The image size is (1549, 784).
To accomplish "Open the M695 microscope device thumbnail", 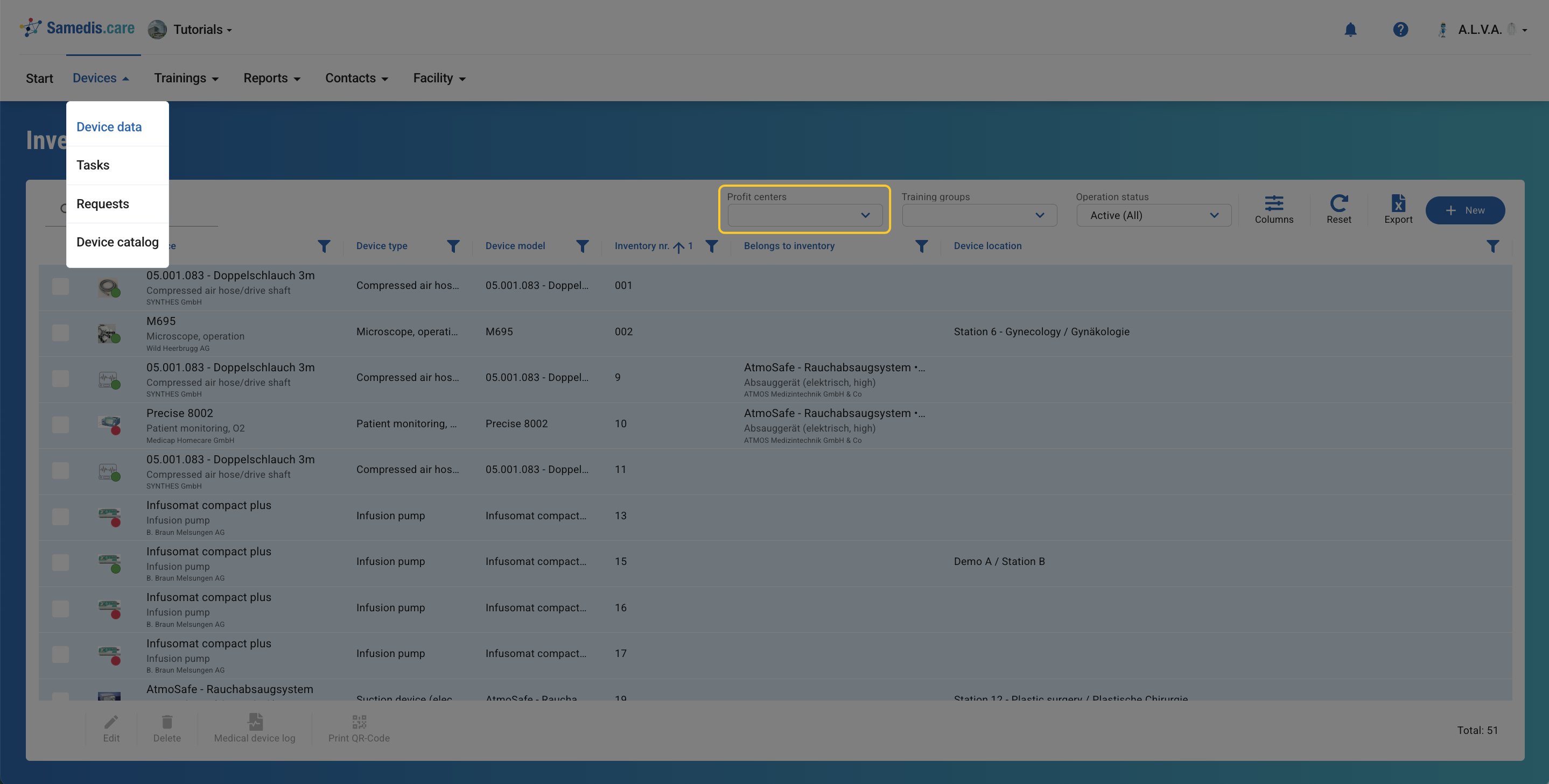I will tap(108, 333).
